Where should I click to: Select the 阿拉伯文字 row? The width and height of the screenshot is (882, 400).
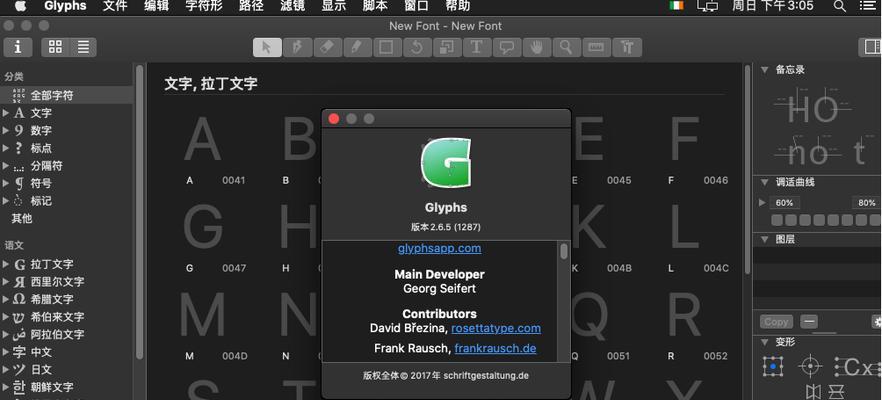point(67,334)
